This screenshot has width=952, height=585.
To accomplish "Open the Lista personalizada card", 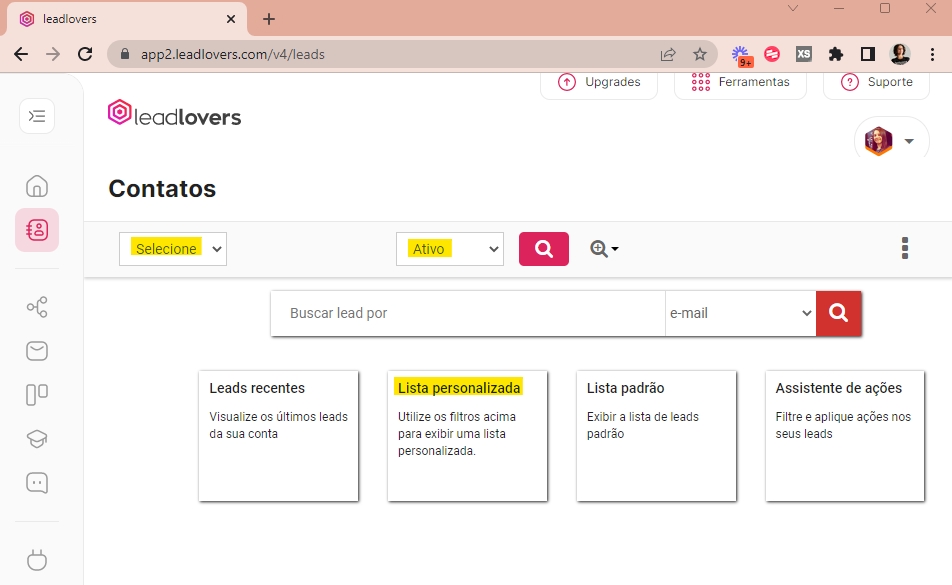I will (467, 435).
